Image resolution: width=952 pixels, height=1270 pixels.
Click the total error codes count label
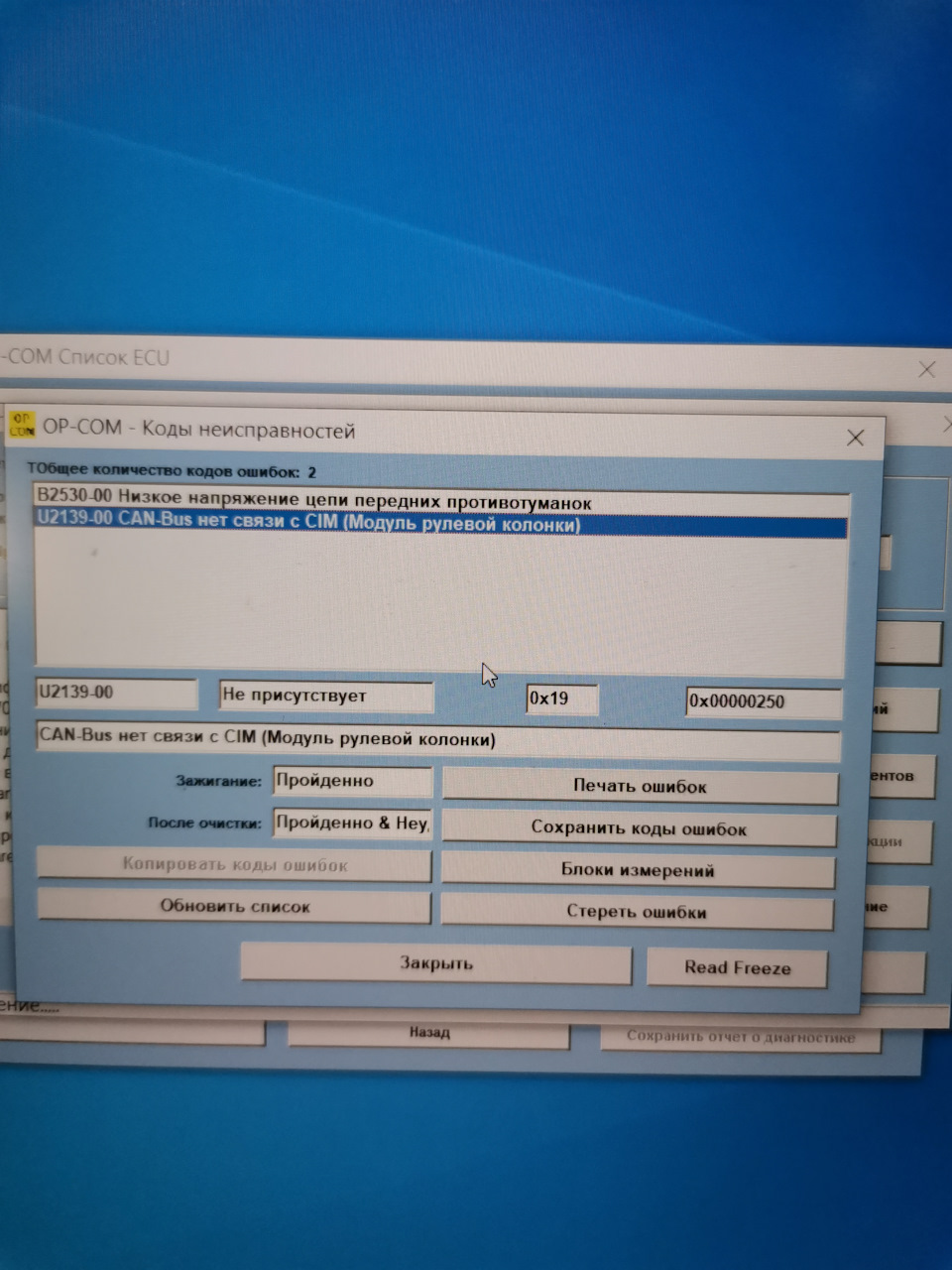click(172, 470)
